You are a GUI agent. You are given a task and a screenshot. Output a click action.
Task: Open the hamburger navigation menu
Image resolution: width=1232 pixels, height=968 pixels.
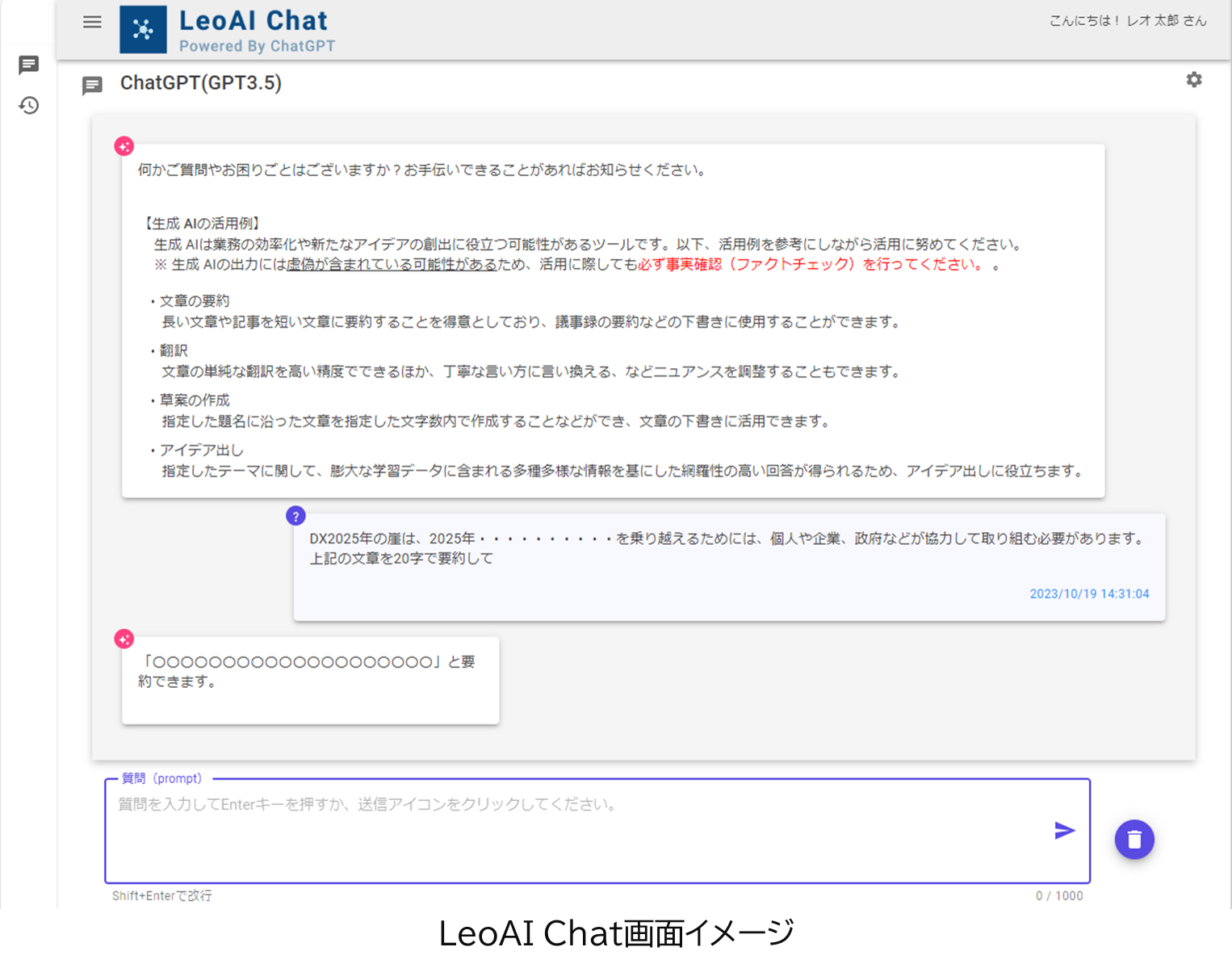pos(92,22)
